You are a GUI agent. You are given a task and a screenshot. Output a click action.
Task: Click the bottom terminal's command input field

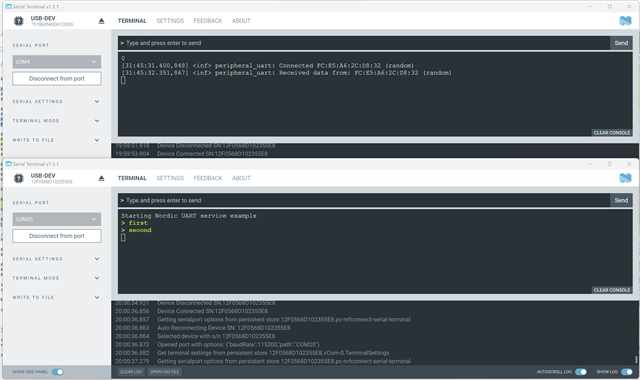(x=364, y=200)
